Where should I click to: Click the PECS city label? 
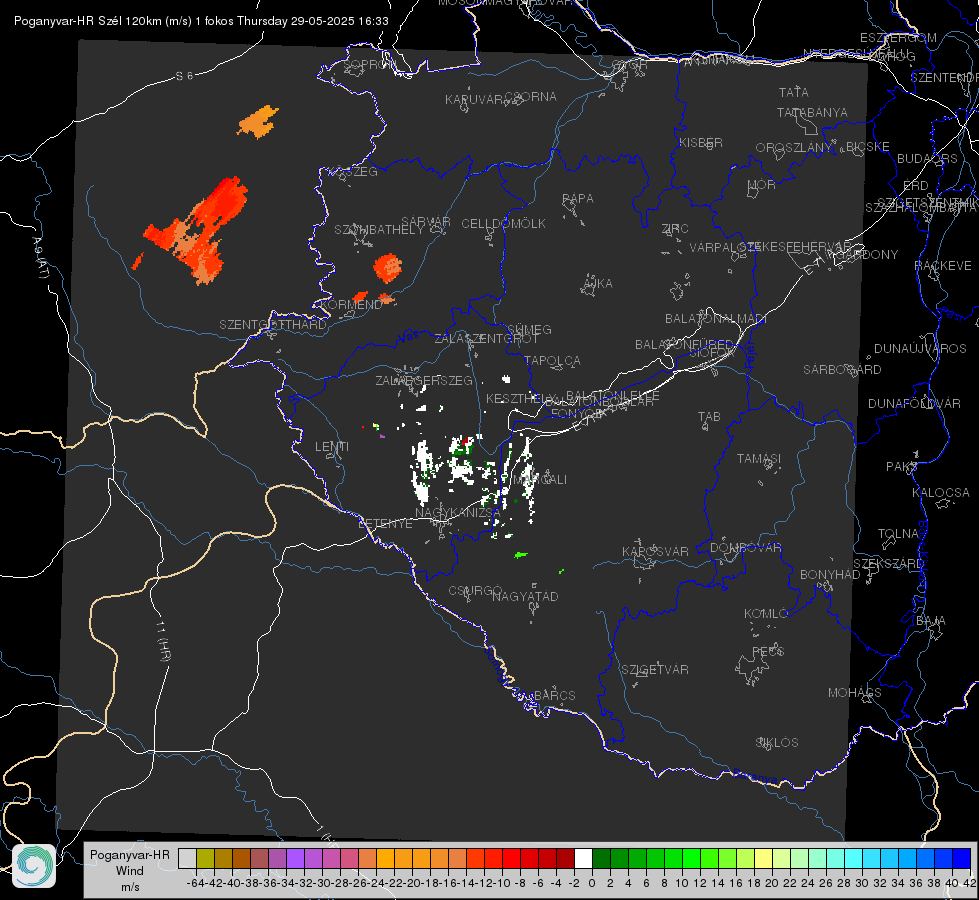(x=767, y=652)
